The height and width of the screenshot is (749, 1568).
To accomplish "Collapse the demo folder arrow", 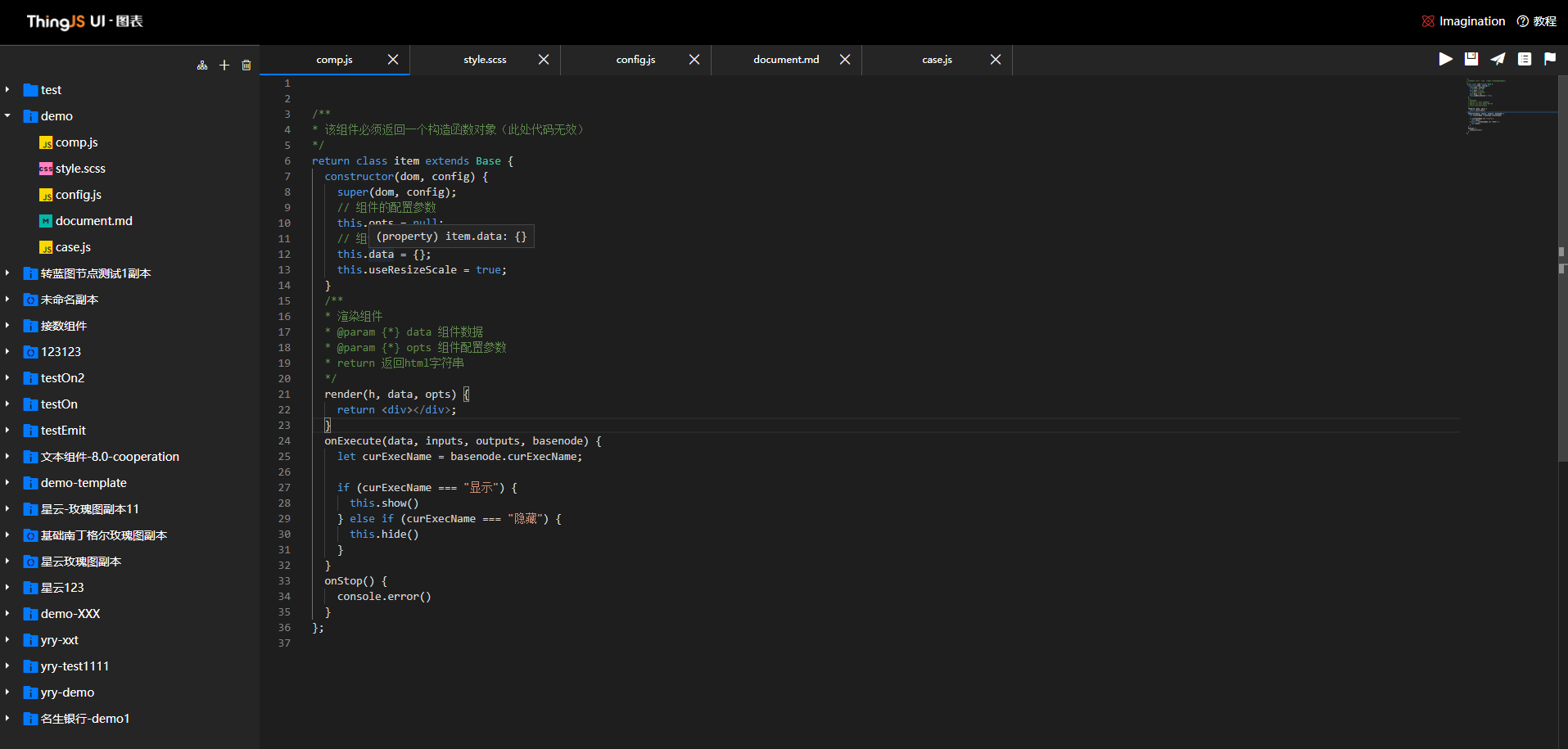I will tap(7, 116).
